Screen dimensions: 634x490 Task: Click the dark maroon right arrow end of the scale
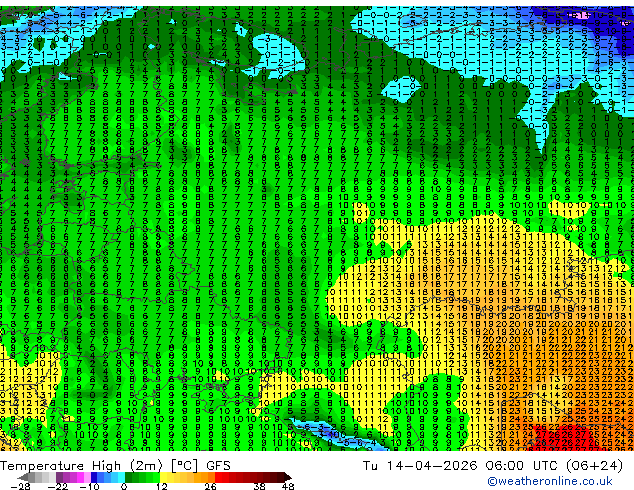coord(287,477)
